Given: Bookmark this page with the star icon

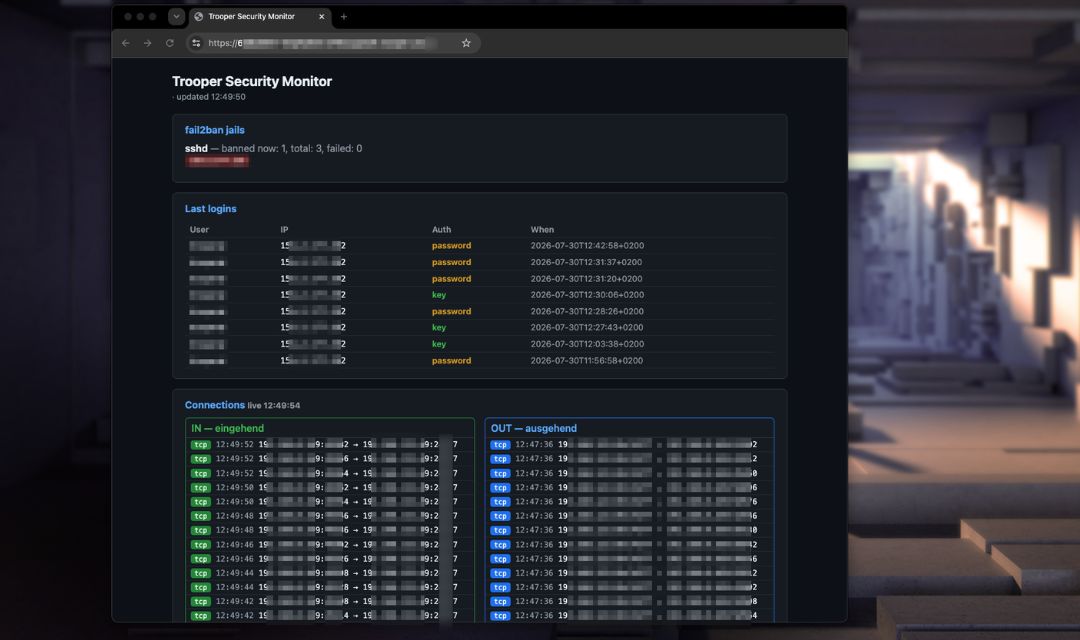Looking at the screenshot, I should pyautogui.click(x=466, y=43).
